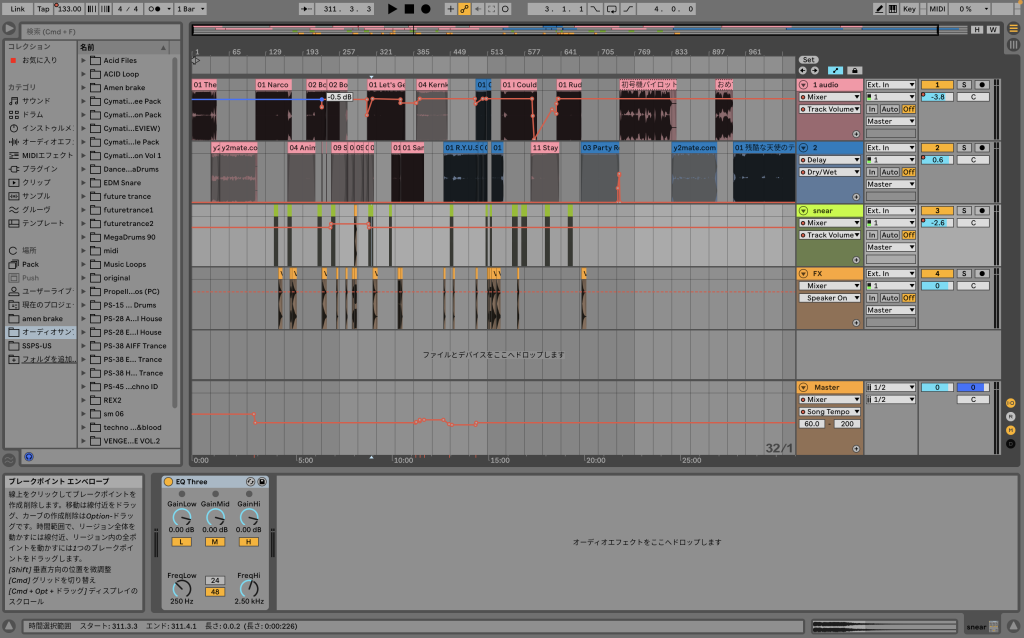This screenshot has height=638, width=1024.
Task: Click the Stop button in transport
Action: pos(409,9)
